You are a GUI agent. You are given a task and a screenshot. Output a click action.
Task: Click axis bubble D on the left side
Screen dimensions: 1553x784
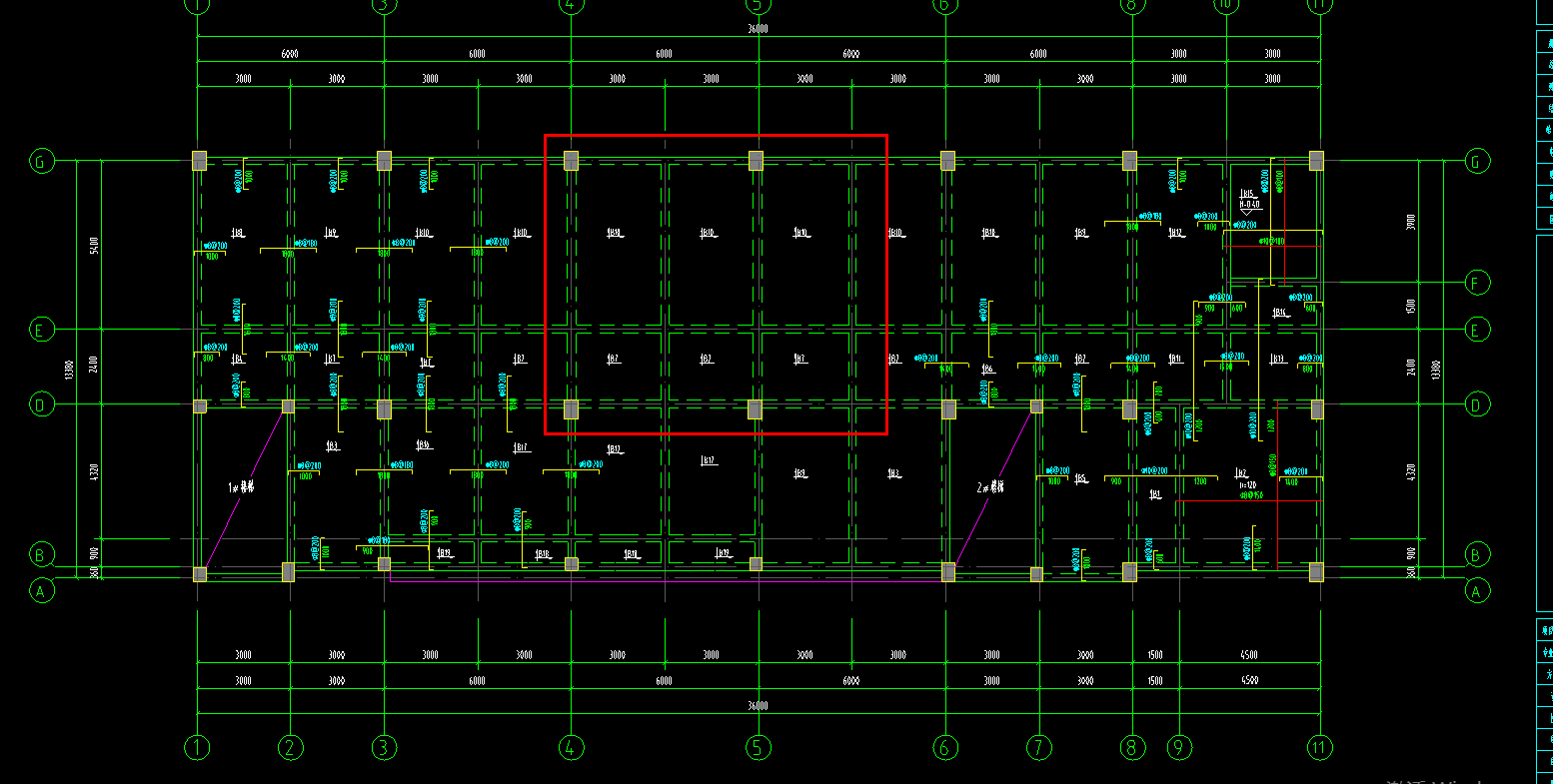[x=41, y=404]
